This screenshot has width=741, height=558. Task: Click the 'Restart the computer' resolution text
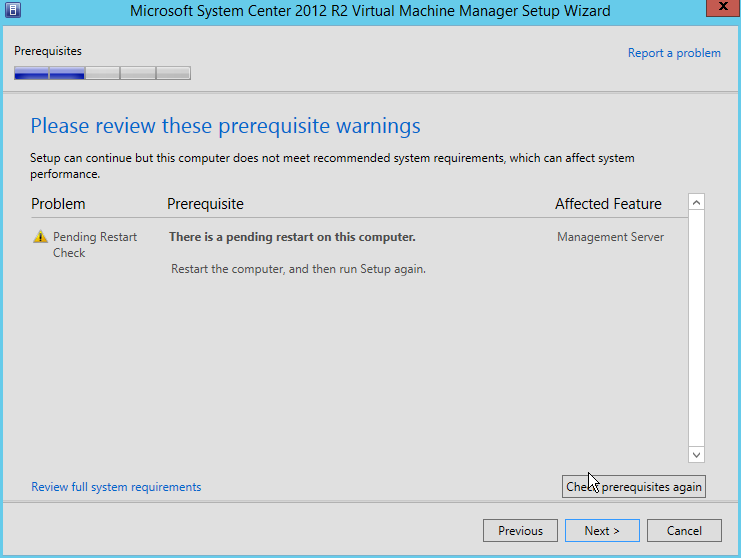tap(298, 269)
